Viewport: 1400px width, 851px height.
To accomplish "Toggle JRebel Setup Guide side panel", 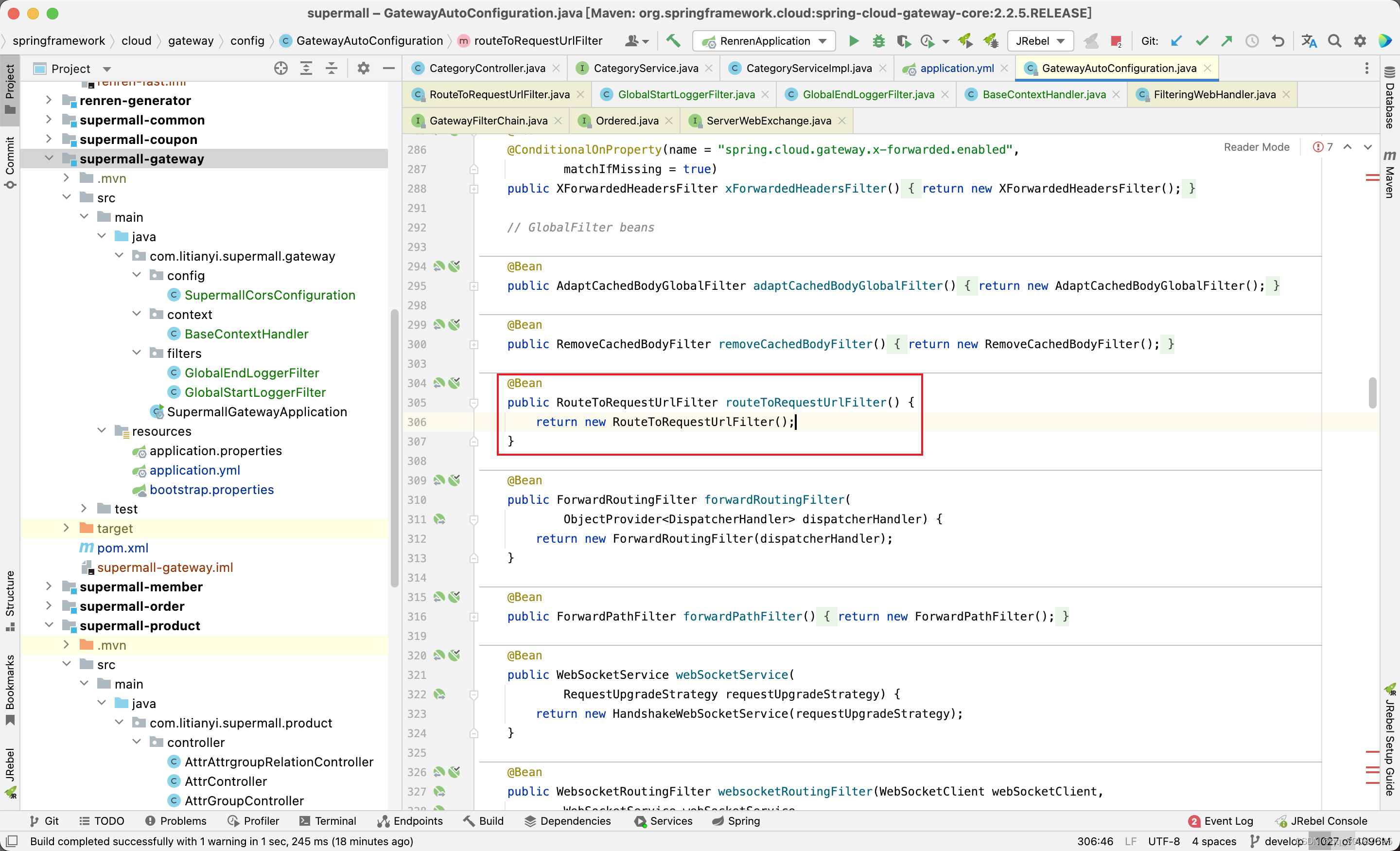I will (x=1389, y=740).
